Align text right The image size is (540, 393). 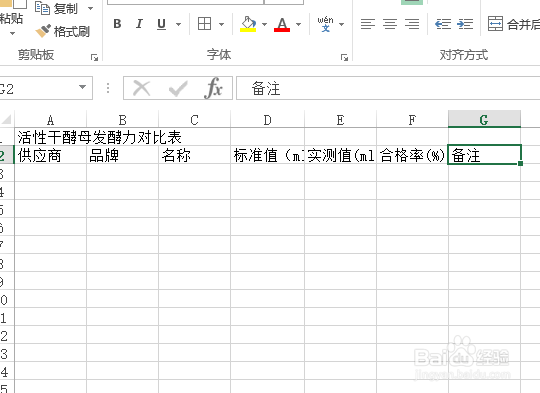pos(412,24)
